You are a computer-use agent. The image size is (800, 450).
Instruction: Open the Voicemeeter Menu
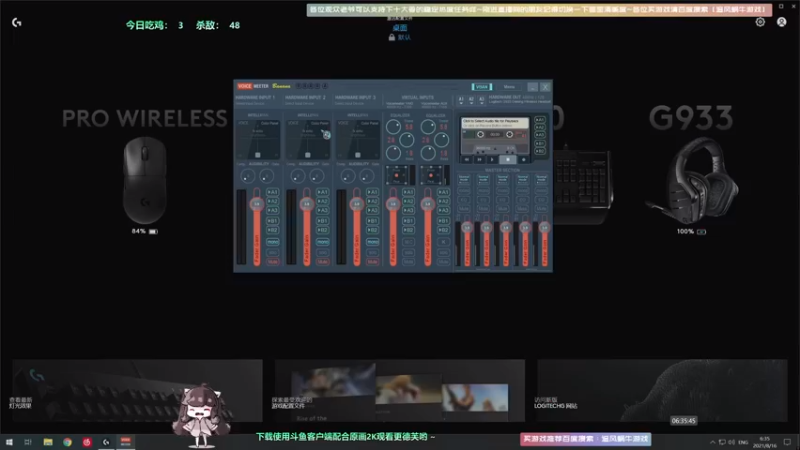[509, 87]
